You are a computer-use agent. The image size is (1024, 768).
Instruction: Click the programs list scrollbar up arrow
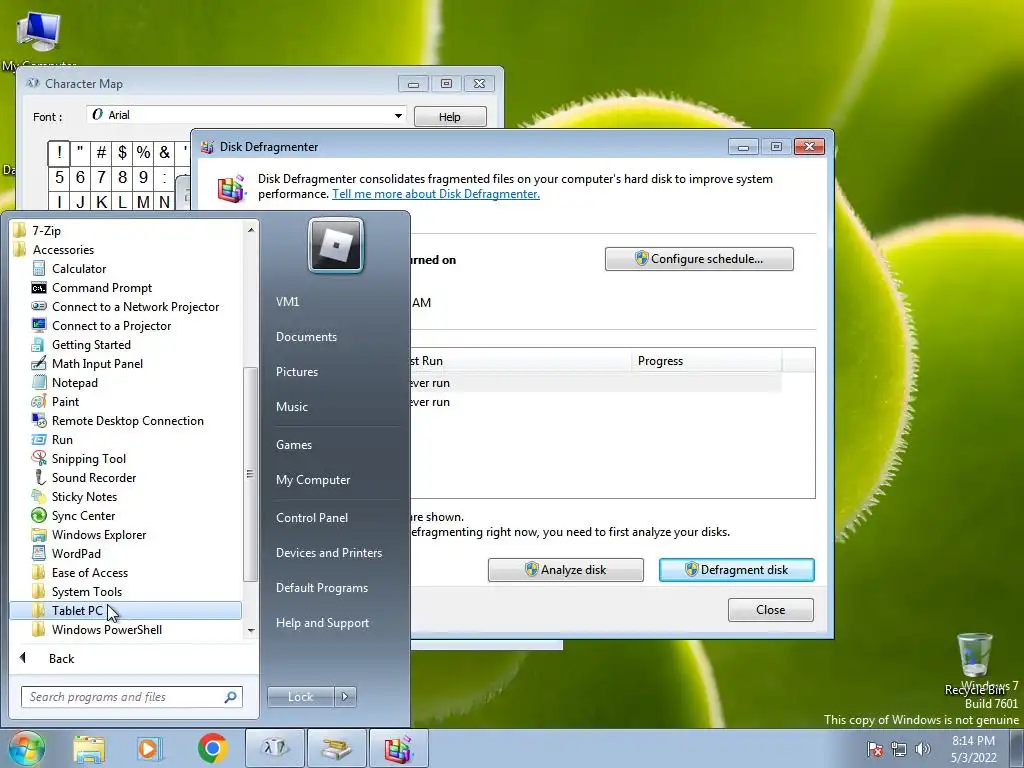click(x=251, y=229)
